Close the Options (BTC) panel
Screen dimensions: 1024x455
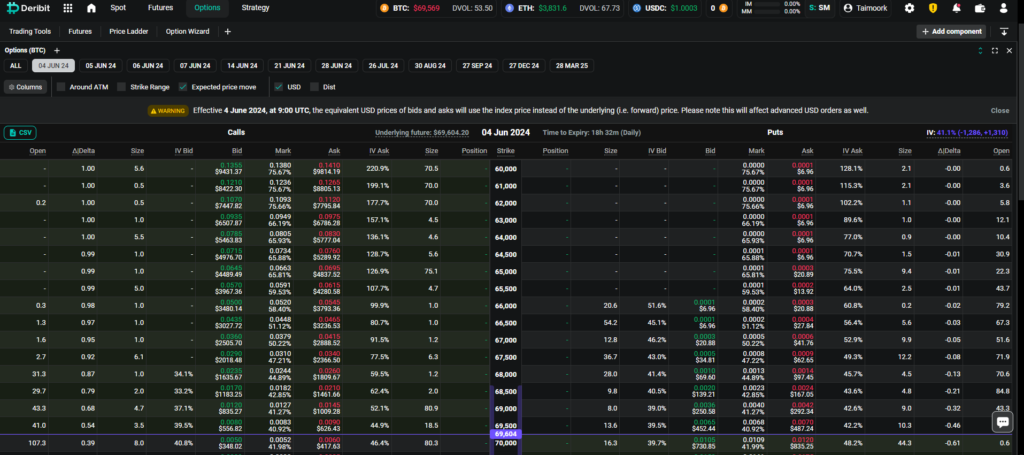click(1009, 50)
